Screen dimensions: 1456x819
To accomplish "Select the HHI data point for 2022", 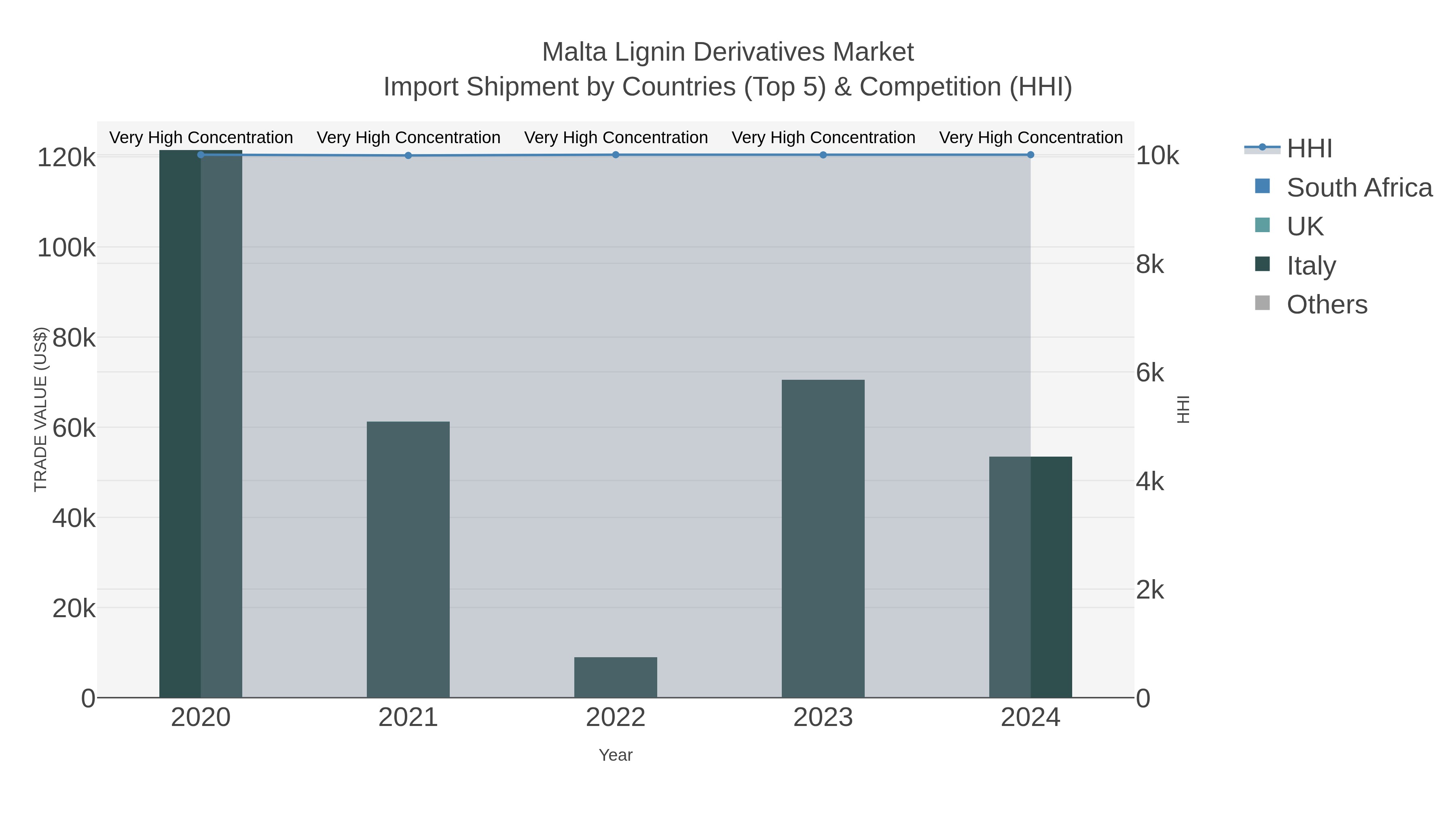I will pos(616,155).
